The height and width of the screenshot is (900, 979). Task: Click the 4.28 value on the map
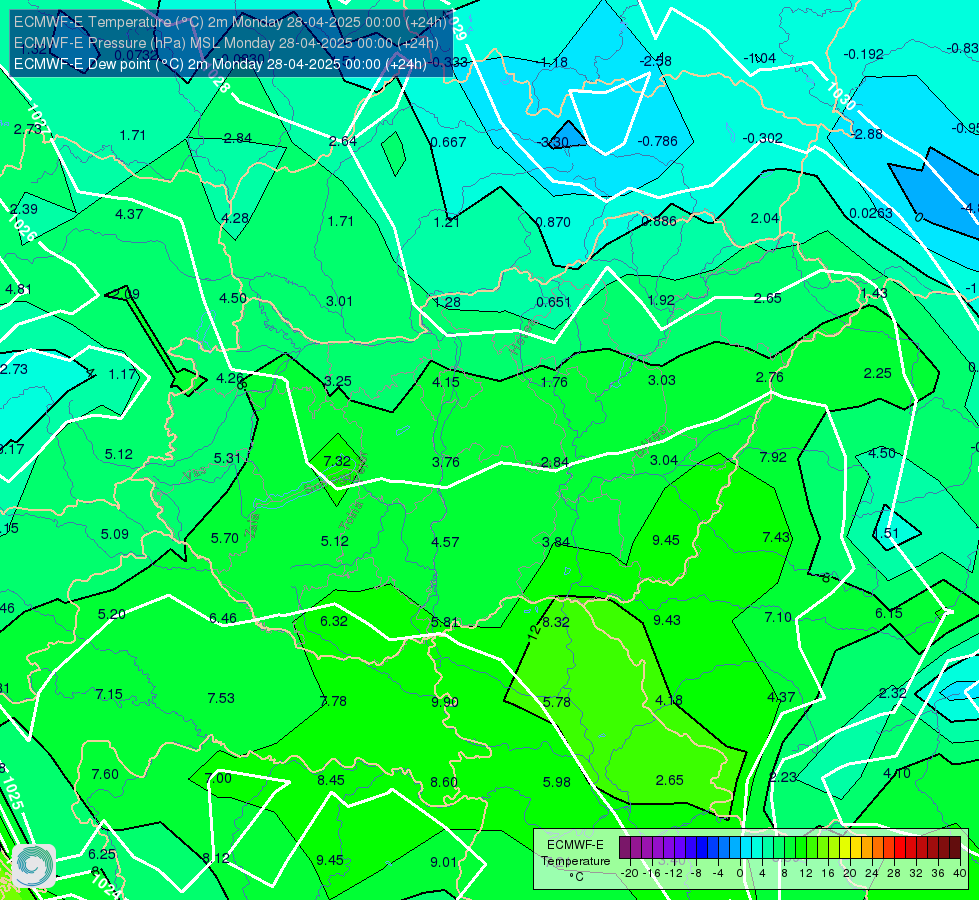pyautogui.click(x=235, y=219)
